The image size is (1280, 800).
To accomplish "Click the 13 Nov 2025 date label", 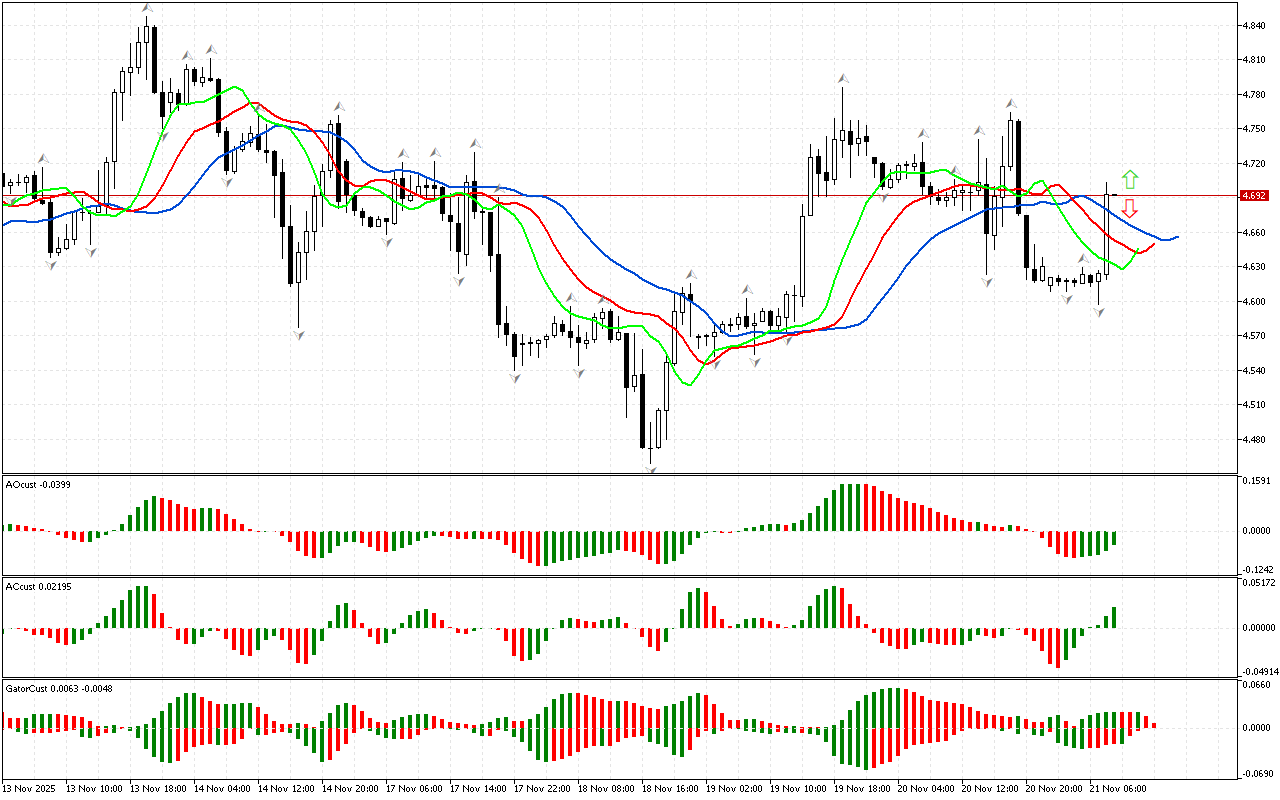I will pos(30,788).
